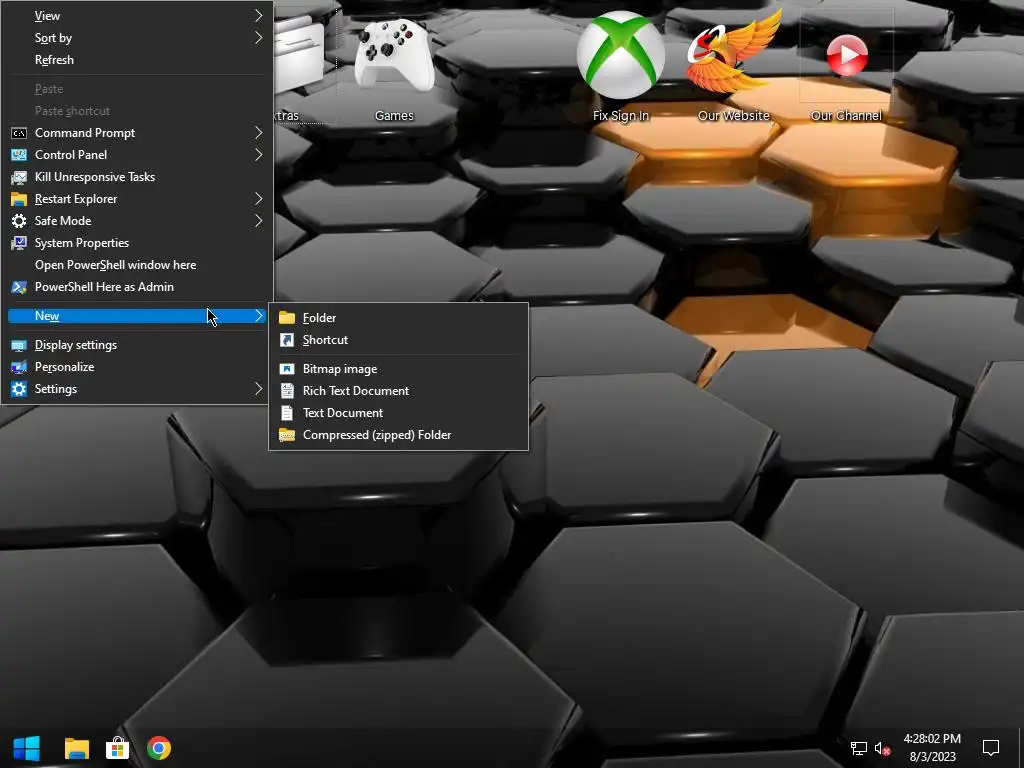
Task: Click the taskbar clock showing 4:28:02 PM
Action: point(932,739)
